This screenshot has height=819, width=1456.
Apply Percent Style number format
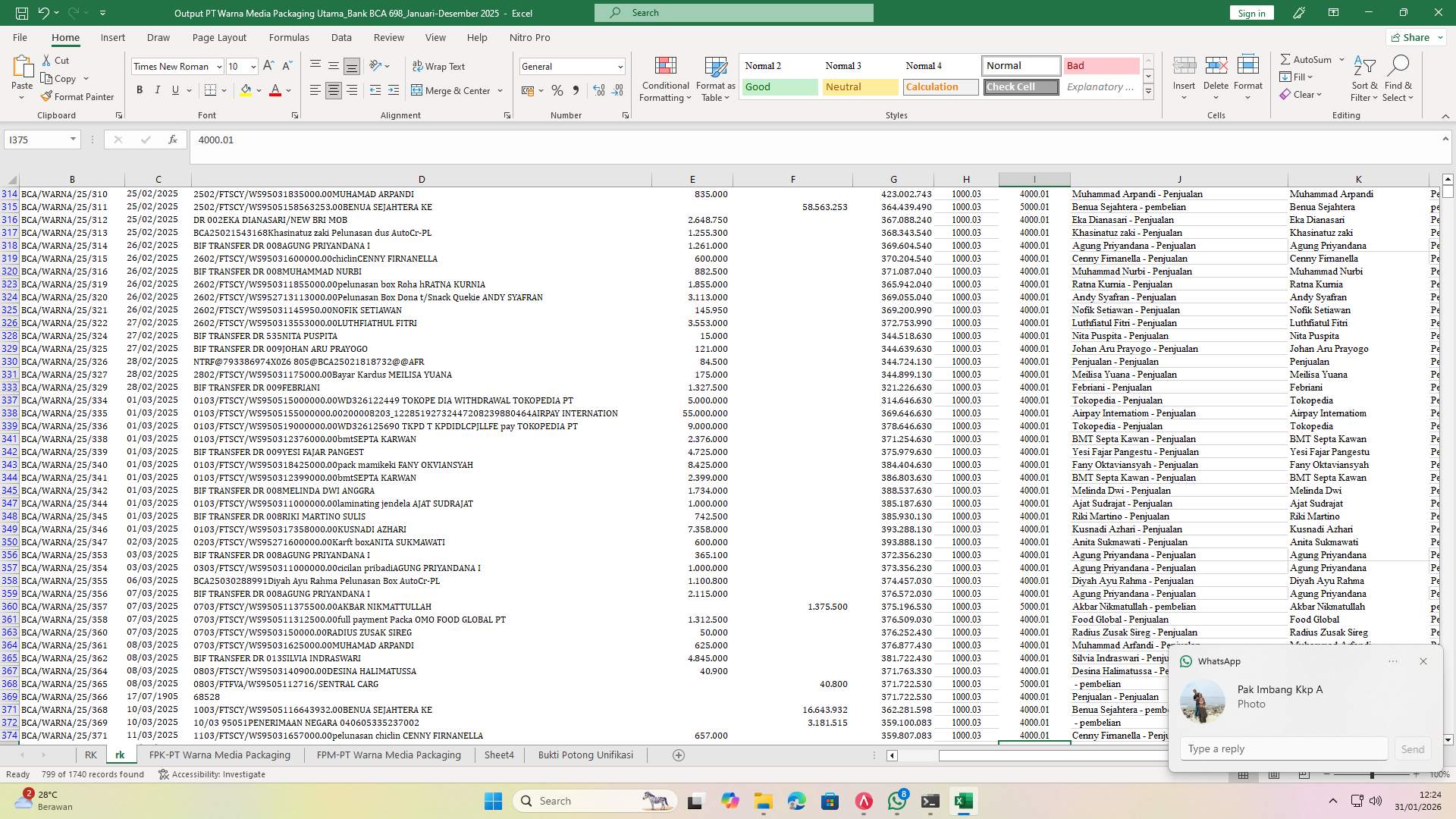pyautogui.click(x=557, y=90)
